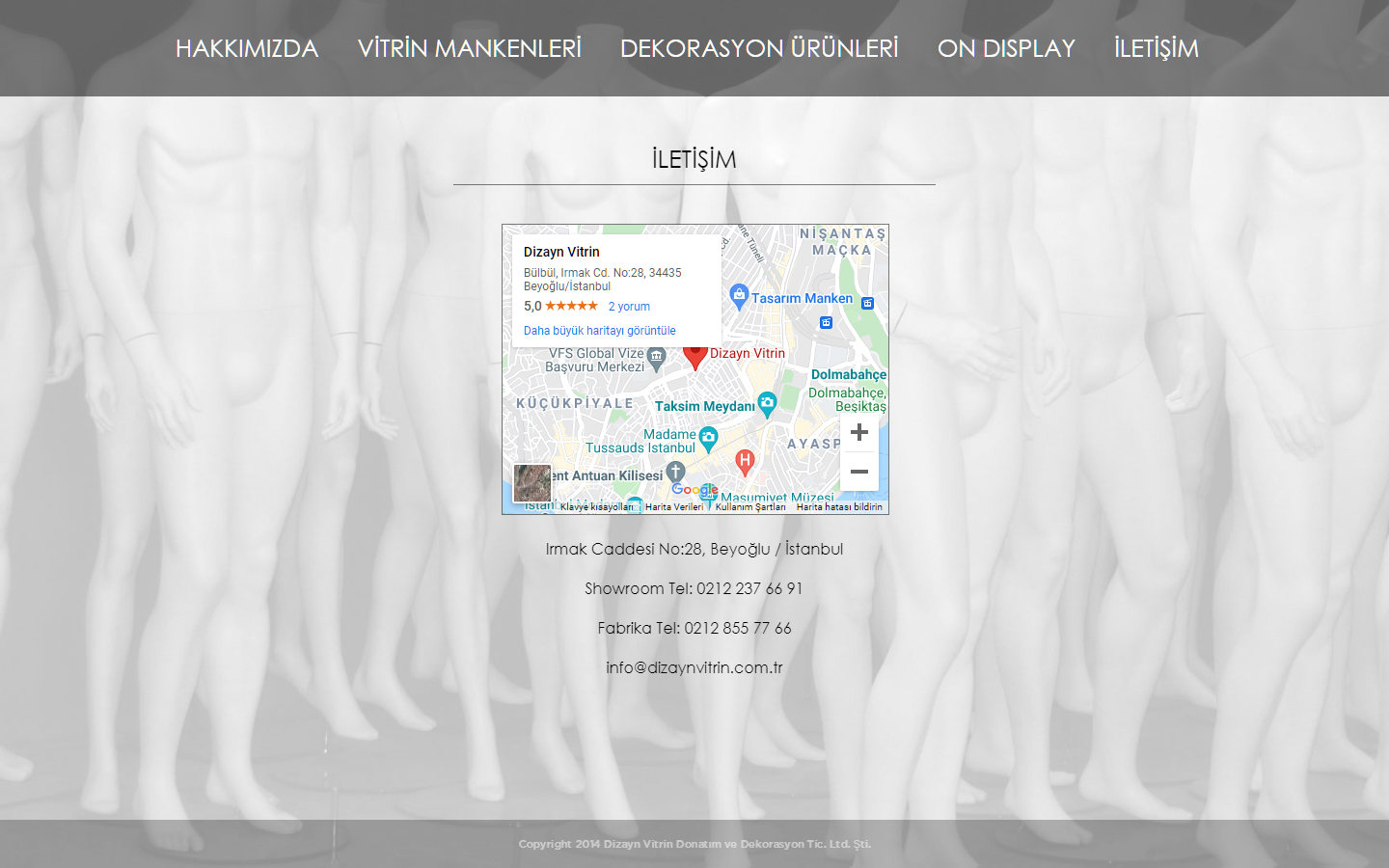
Task: Zoom out the map with minus button
Action: pyautogui.click(x=858, y=472)
